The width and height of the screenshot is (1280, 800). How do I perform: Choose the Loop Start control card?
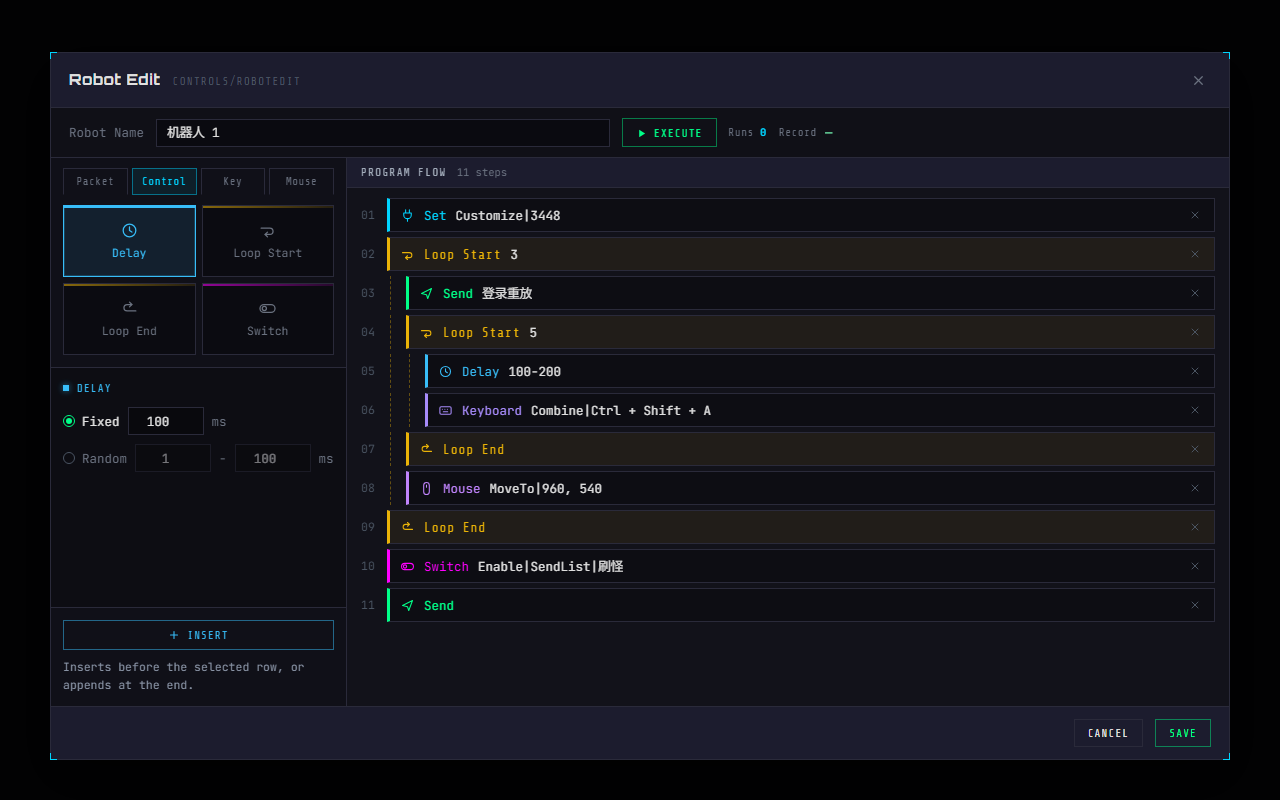[x=268, y=241]
